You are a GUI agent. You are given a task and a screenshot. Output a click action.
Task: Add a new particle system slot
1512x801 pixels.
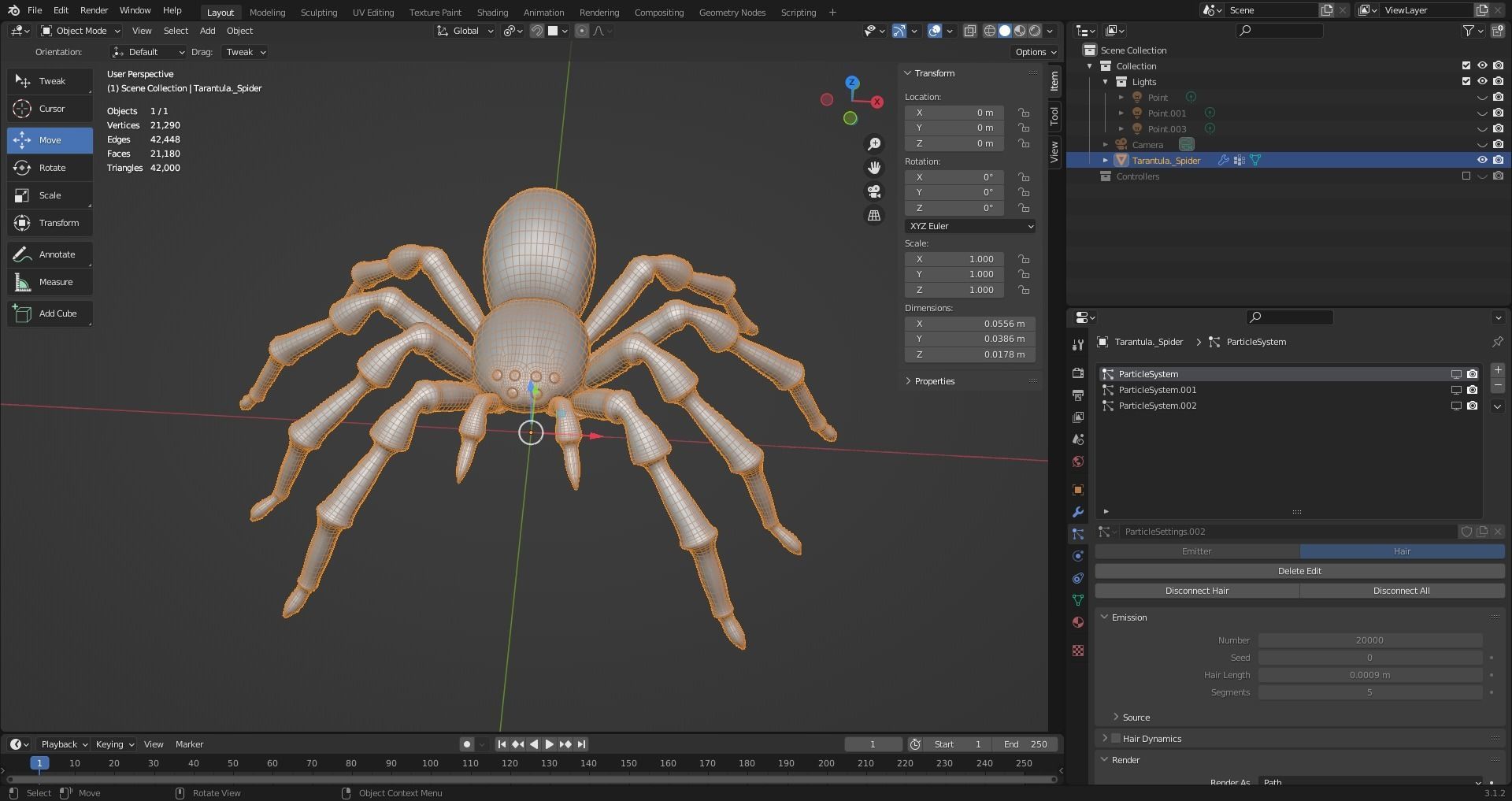(x=1498, y=370)
